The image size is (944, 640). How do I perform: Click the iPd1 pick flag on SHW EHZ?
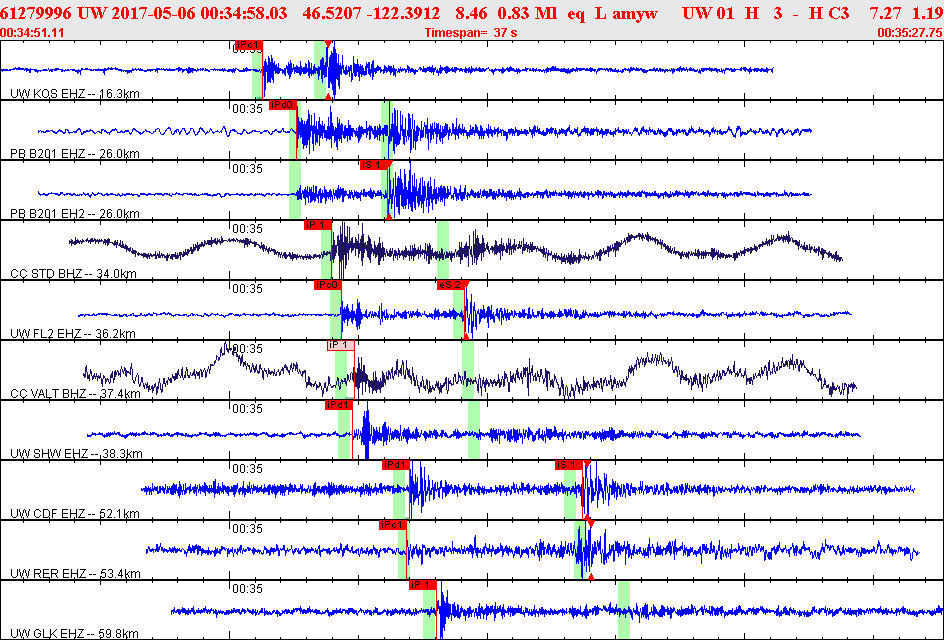(x=338, y=405)
